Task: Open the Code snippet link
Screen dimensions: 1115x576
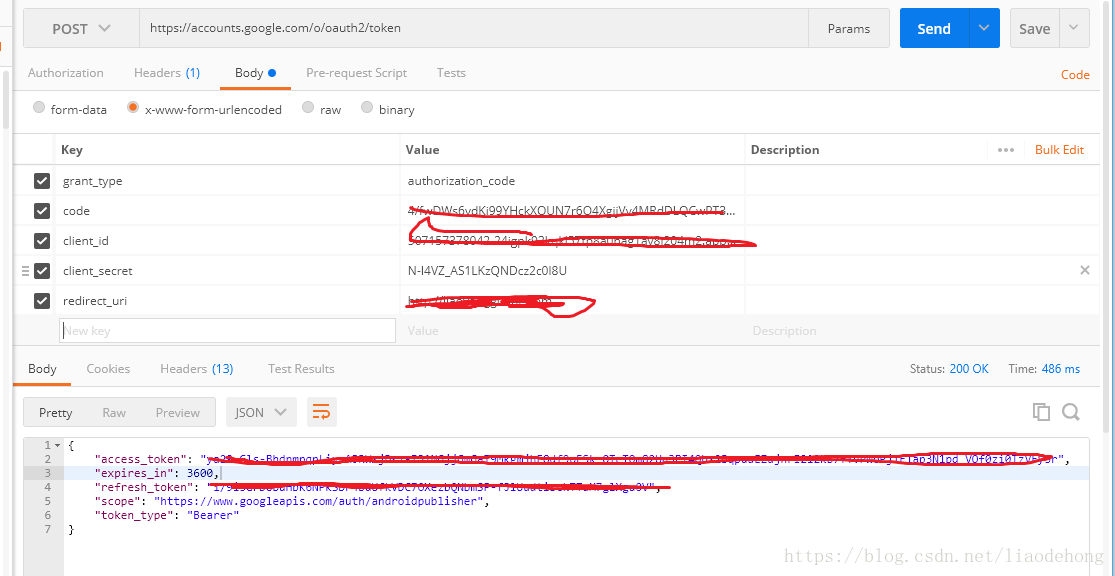Action: click(x=1075, y=75)
